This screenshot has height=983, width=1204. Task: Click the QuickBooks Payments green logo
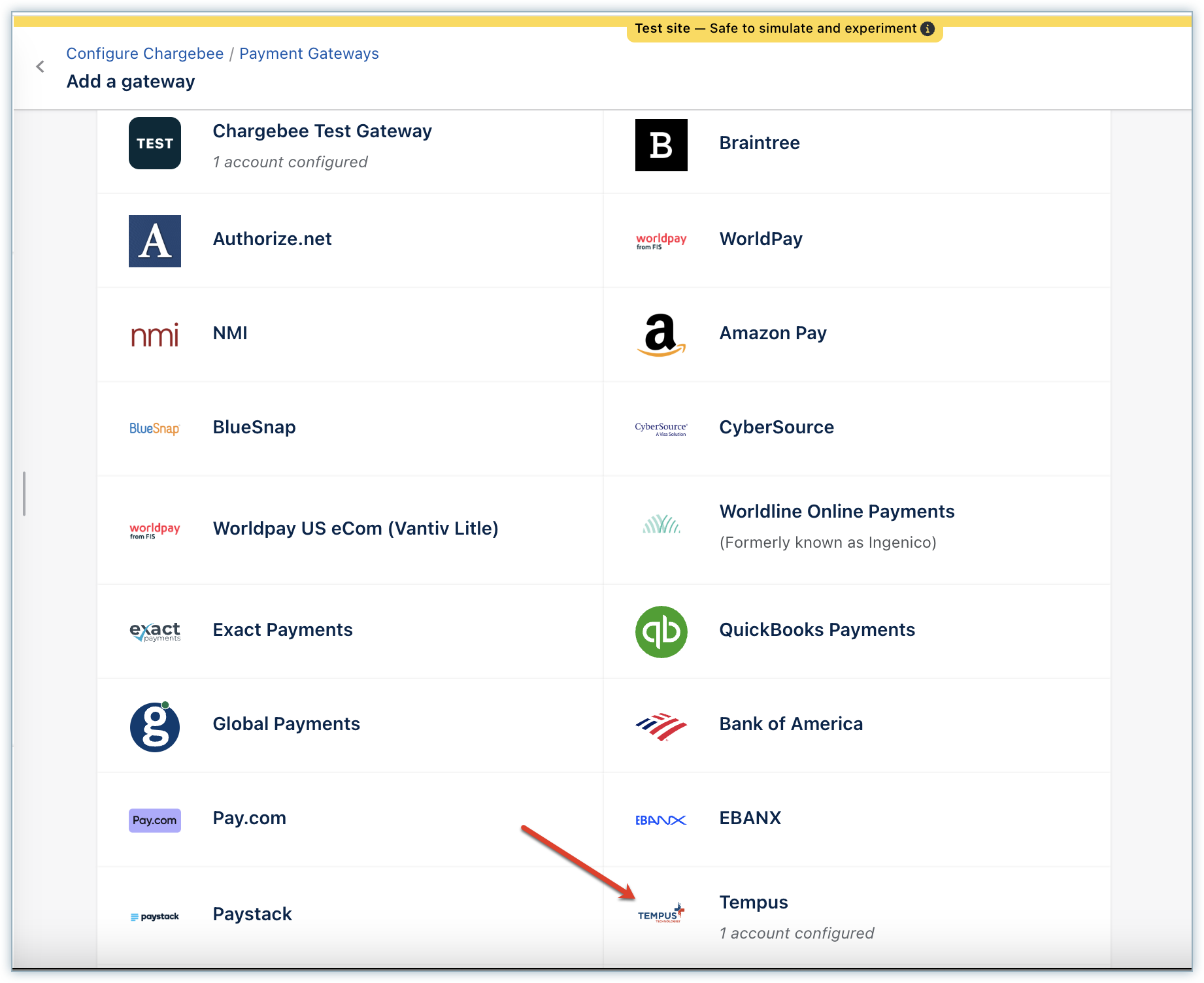pyautogui.click(x=661, y=632)
